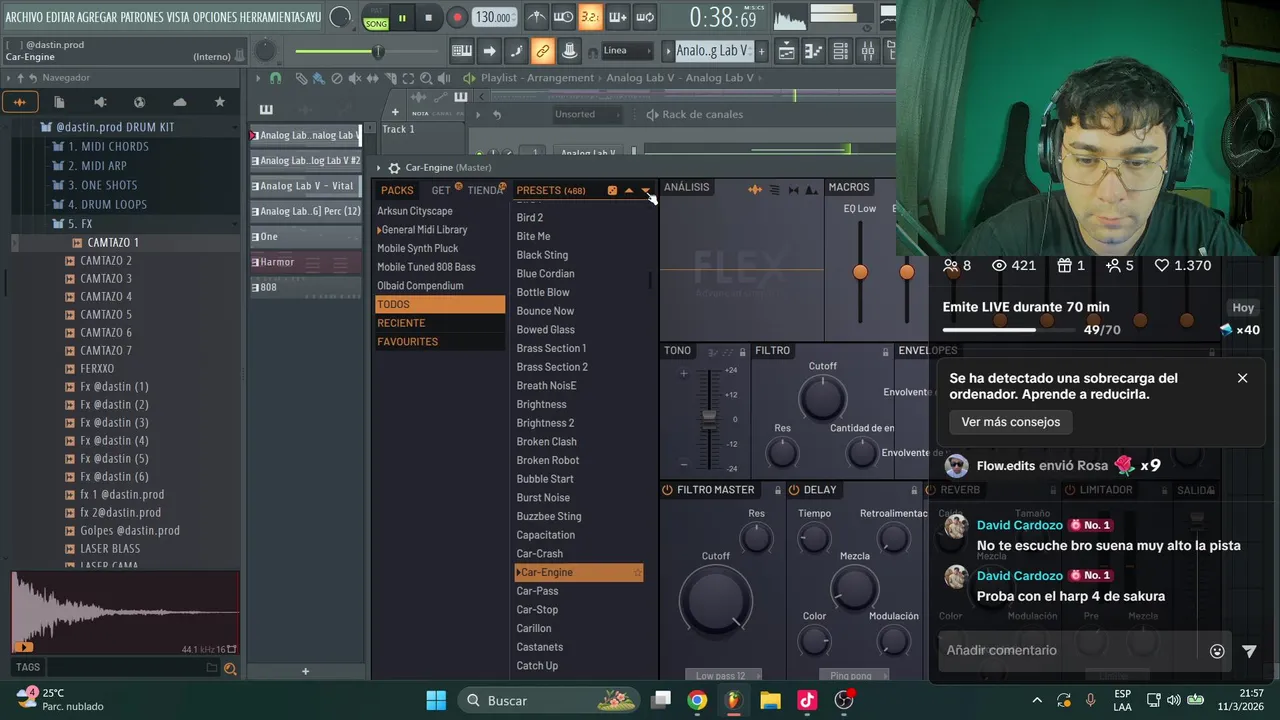This screenshot has height=720, width=1280.
Task: Click the sample waveform preview
Action: 125,612
